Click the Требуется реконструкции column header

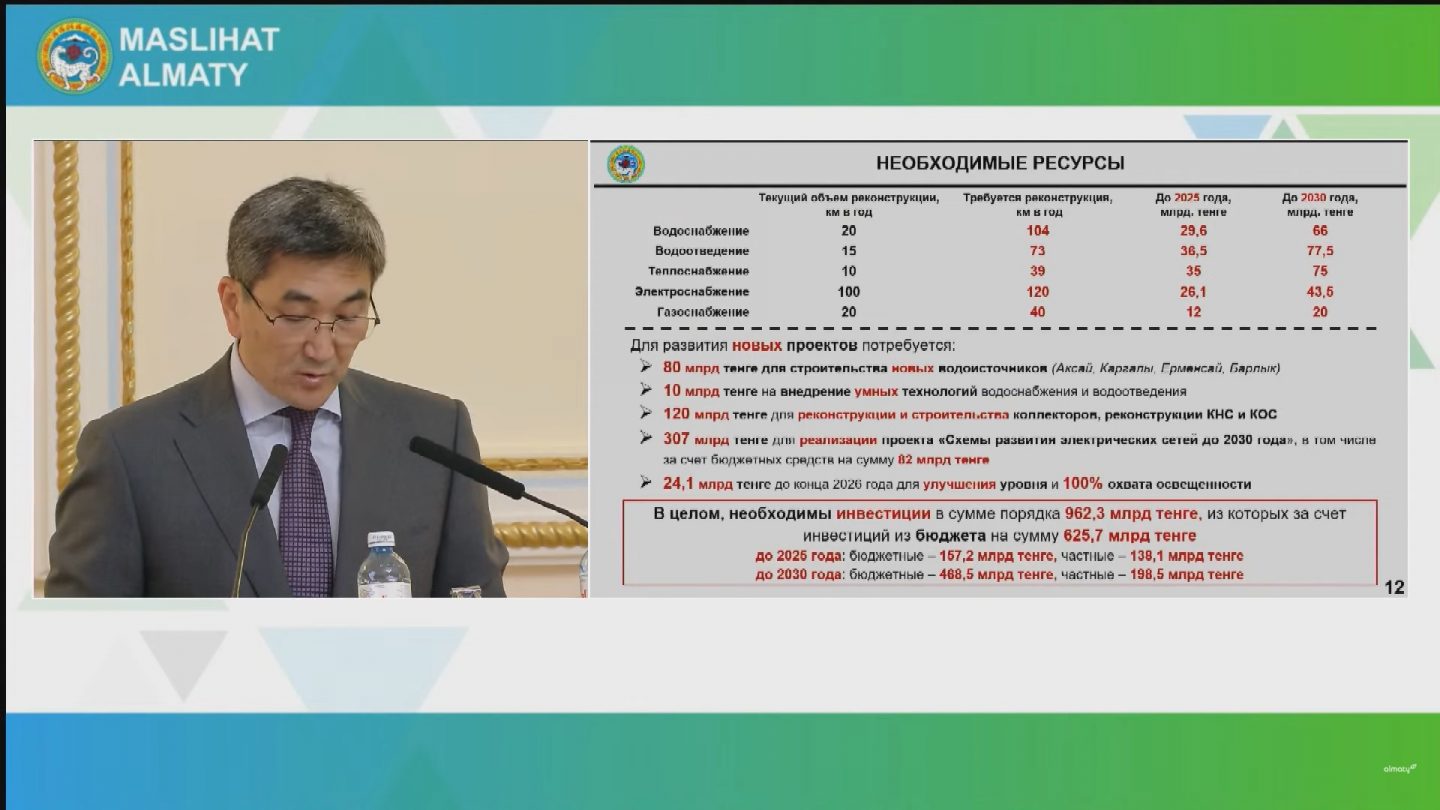point(1037,204)
